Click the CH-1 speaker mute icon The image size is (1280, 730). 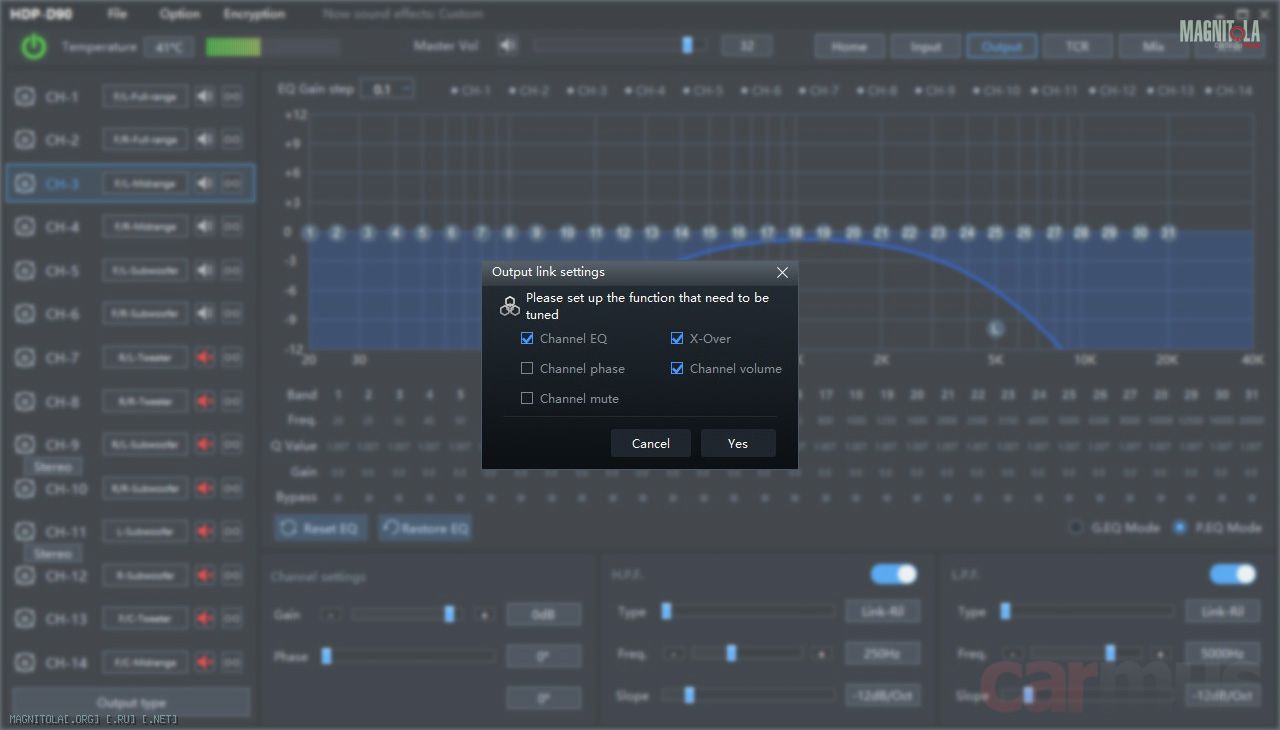(x=205, y=97)
